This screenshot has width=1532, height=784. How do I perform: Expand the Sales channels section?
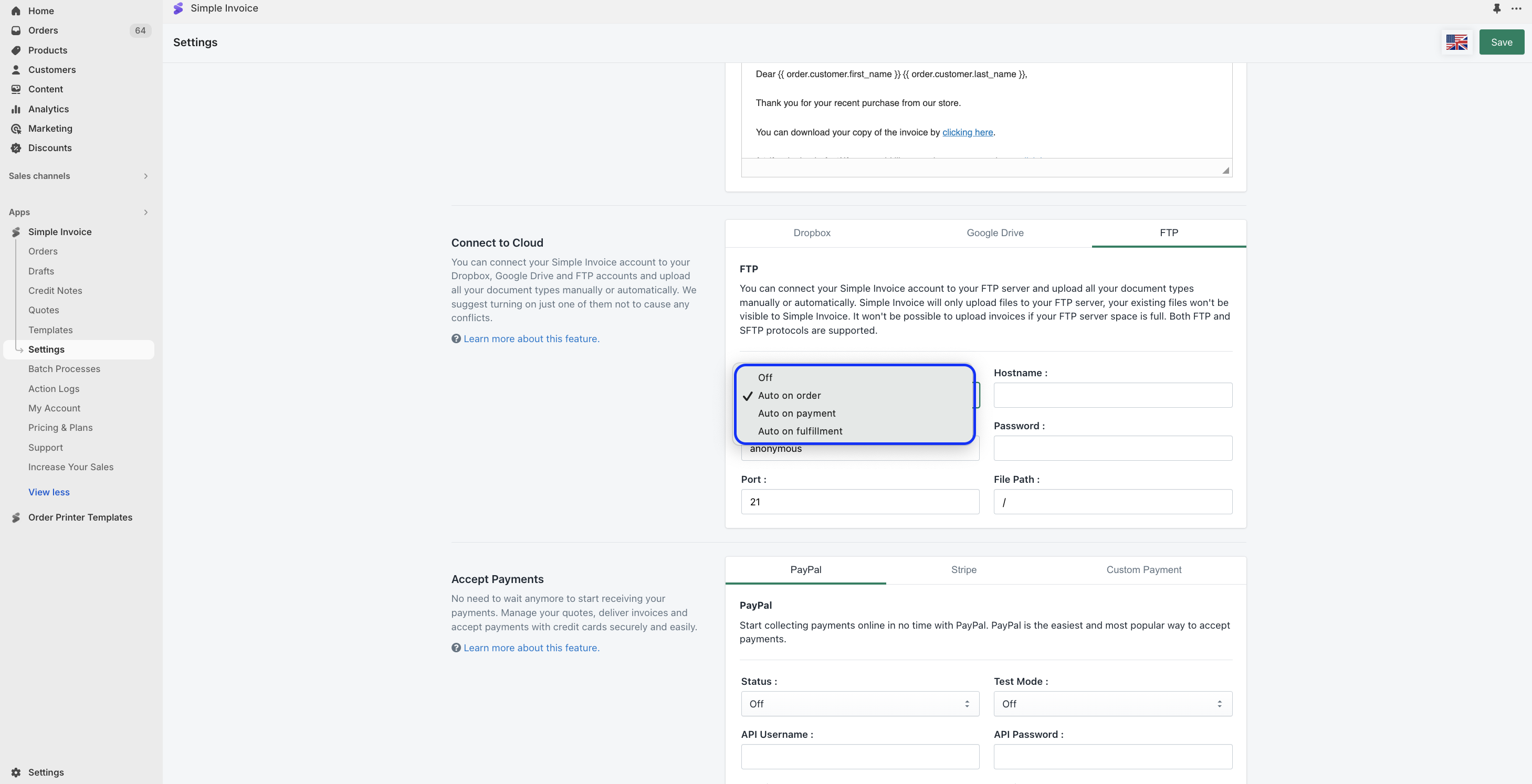(x=146, y=176)
